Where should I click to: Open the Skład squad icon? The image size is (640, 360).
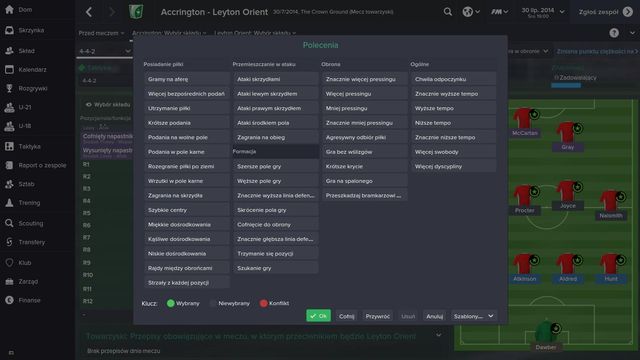[x=9, y=51]
